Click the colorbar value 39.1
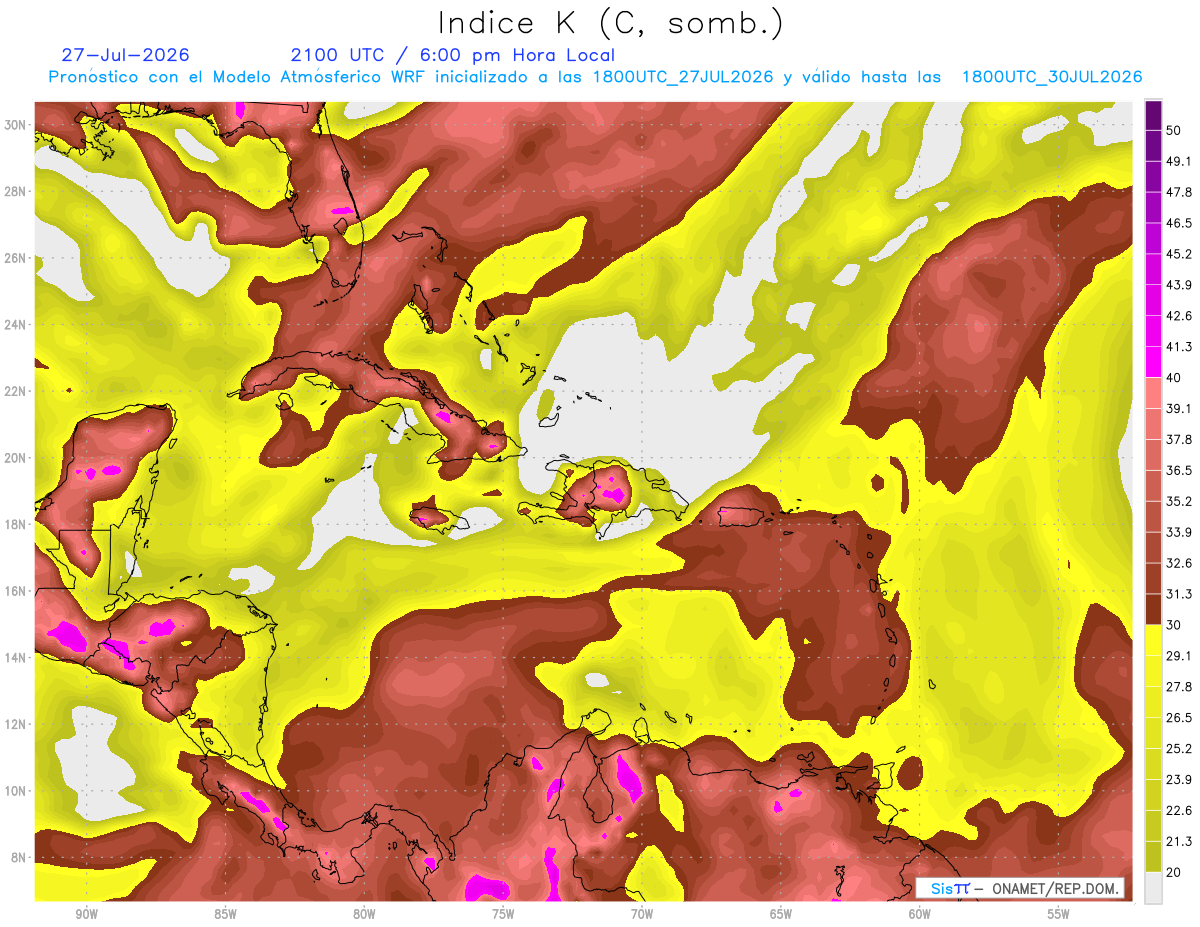1200x927 pixels. point(1178,408)
